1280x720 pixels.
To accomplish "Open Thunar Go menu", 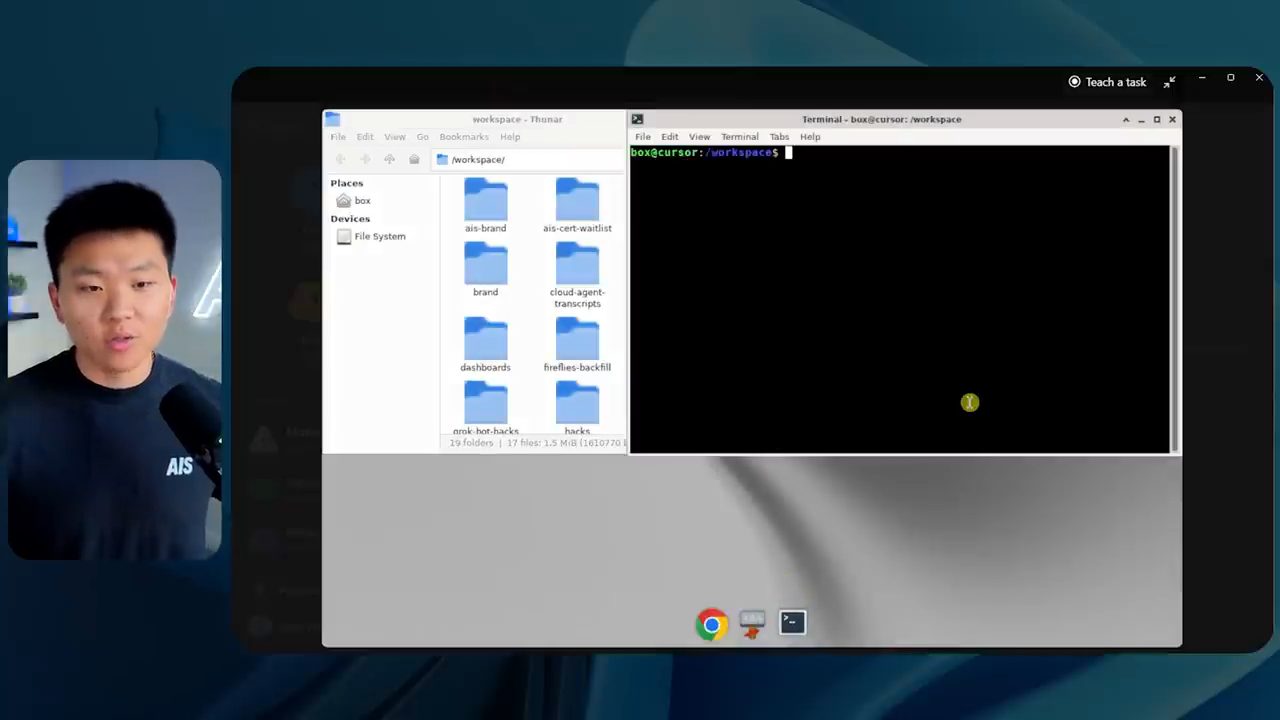I will click(422, 137).
